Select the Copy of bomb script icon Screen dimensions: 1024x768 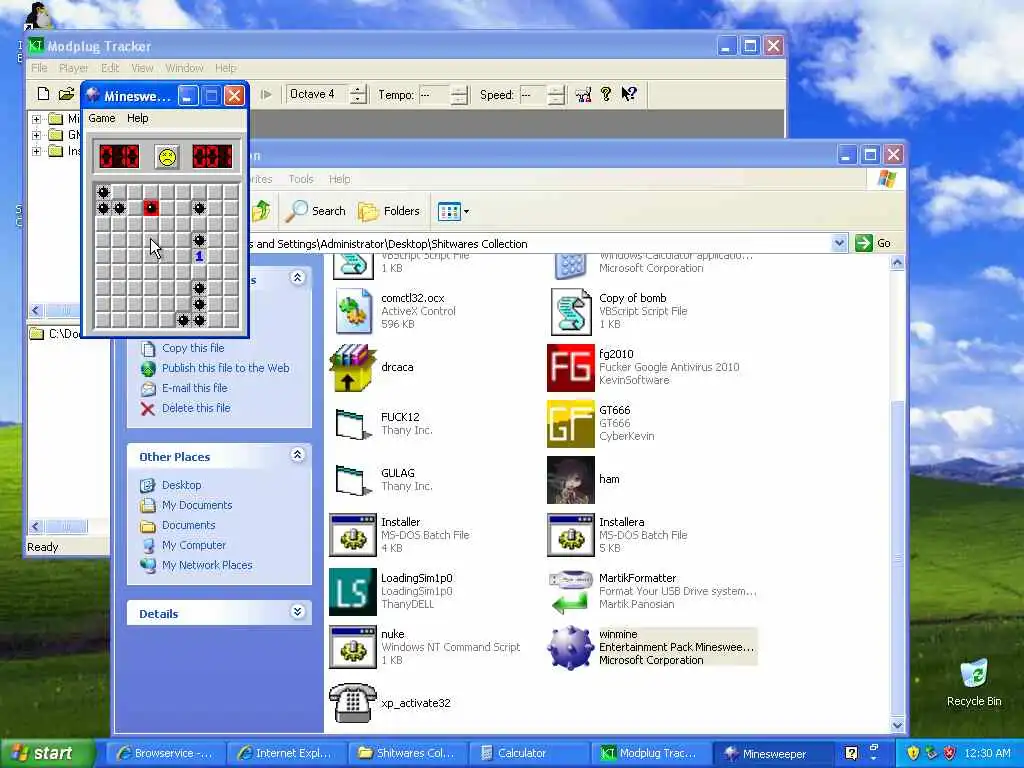point(571,312)
